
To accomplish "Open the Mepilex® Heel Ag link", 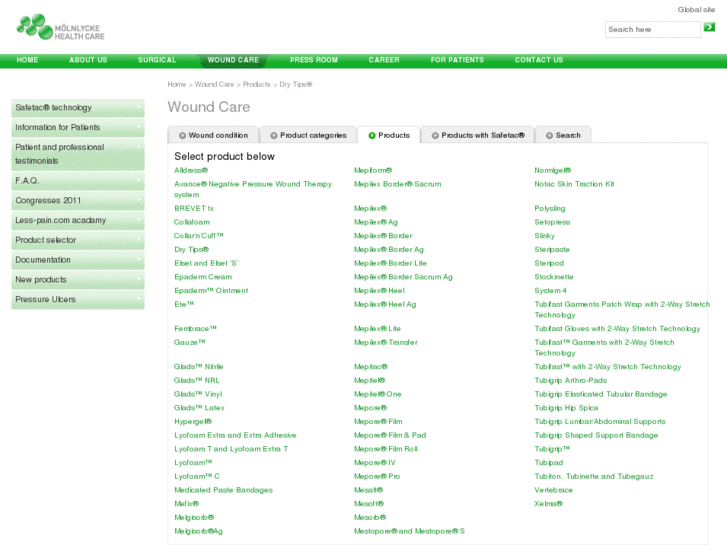I will click(x=385, y=304).
